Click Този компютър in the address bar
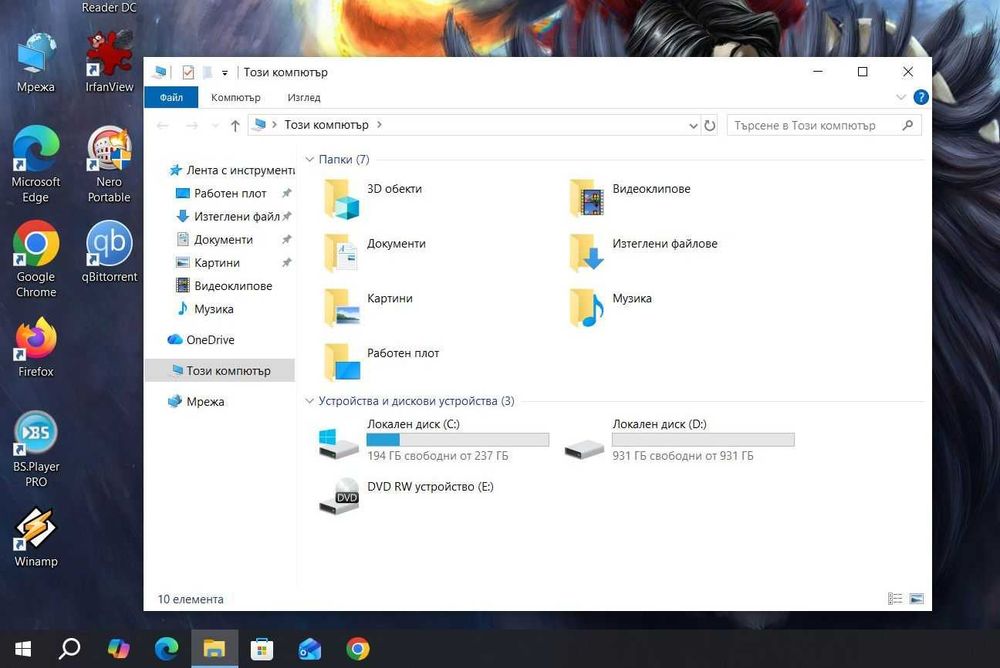 327,125
